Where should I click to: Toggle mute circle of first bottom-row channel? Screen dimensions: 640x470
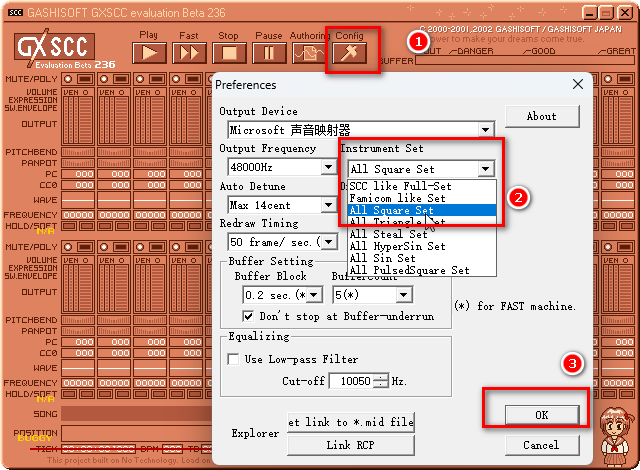click(x=68, y=247)
